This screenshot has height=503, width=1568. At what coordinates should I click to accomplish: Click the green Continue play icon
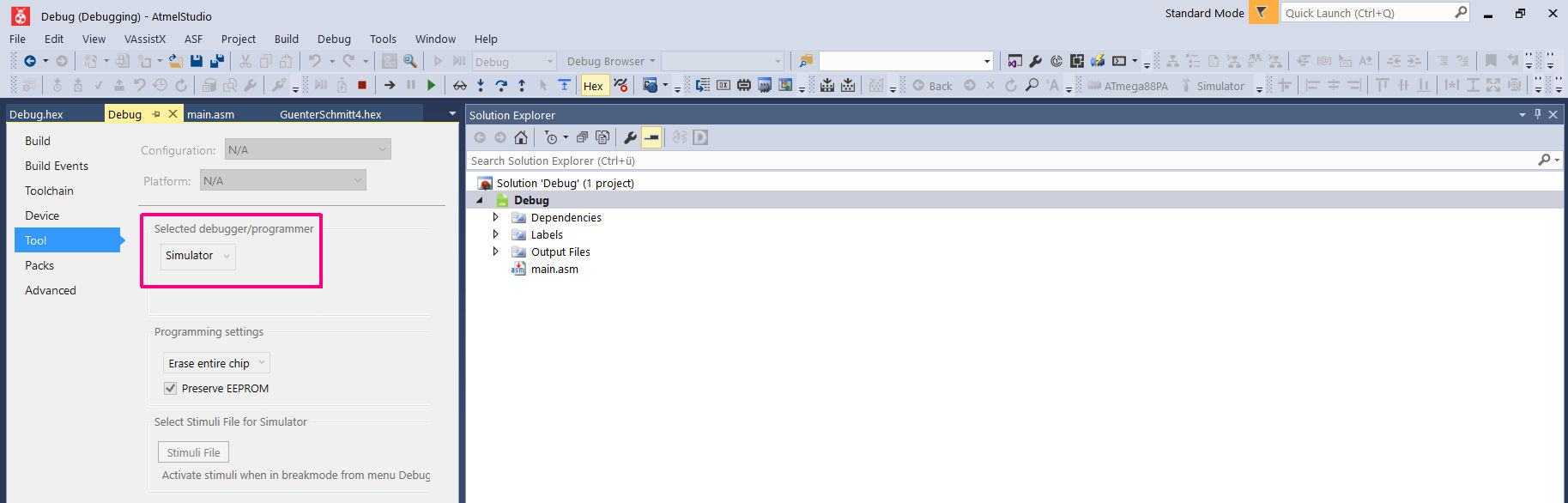click(431, 85)
